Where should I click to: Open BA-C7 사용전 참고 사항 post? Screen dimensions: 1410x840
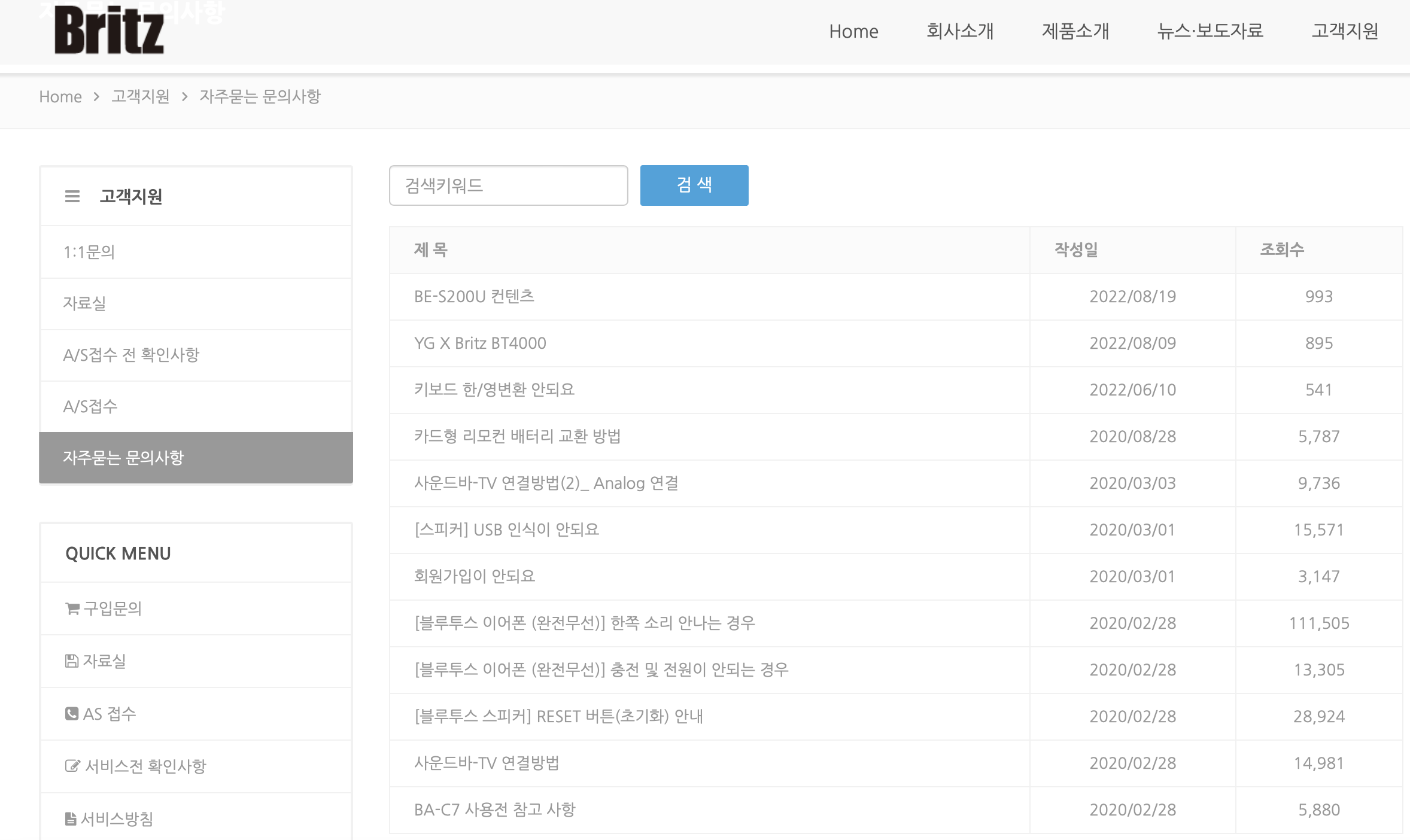pos(494,809)
